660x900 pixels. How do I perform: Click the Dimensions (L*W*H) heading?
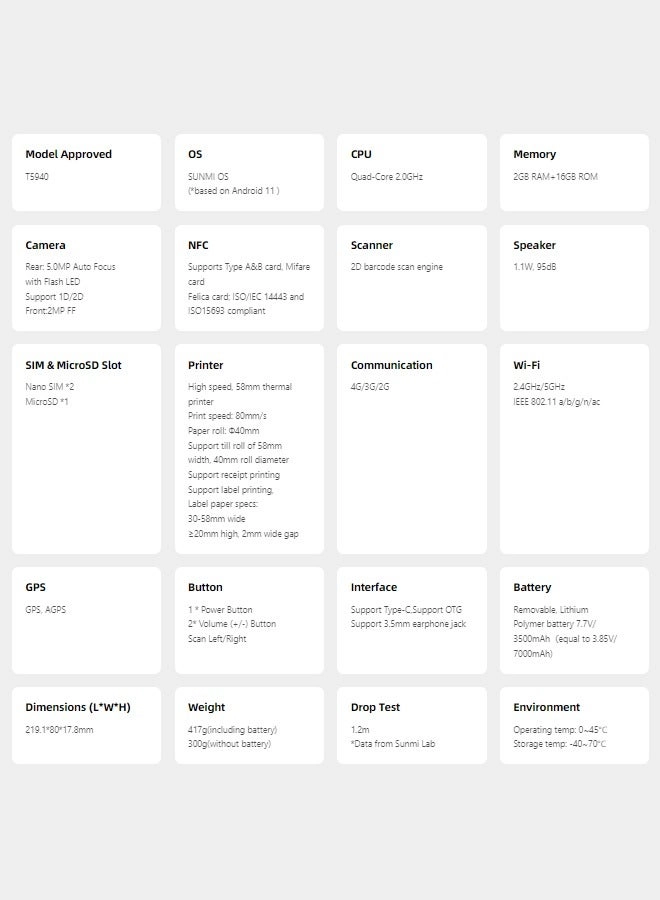tap(78, 707)
